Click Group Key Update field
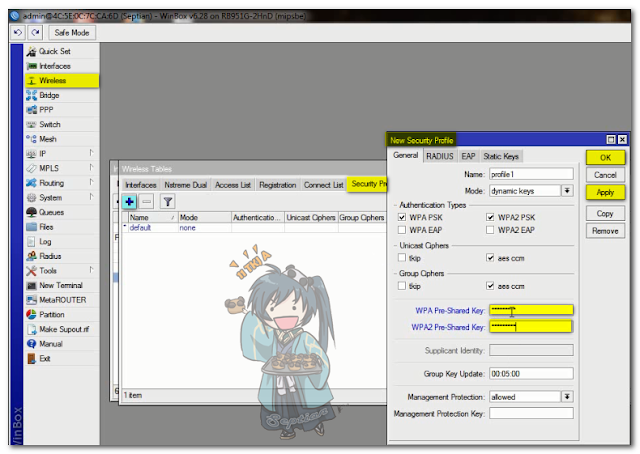640x454 pixels. pyautogui.click(x=531, y=374)
